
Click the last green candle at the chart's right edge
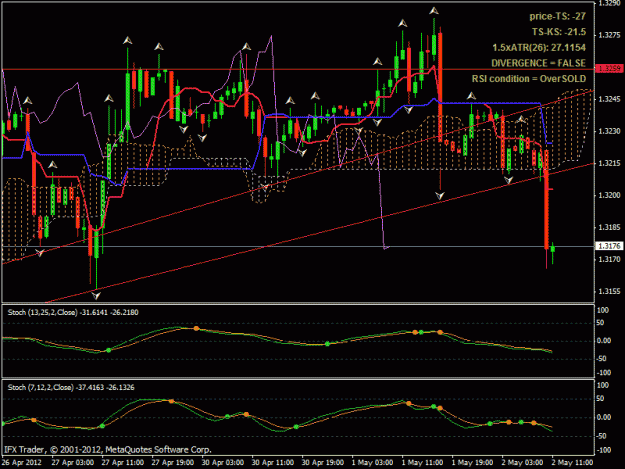click(x=553, y=249)
